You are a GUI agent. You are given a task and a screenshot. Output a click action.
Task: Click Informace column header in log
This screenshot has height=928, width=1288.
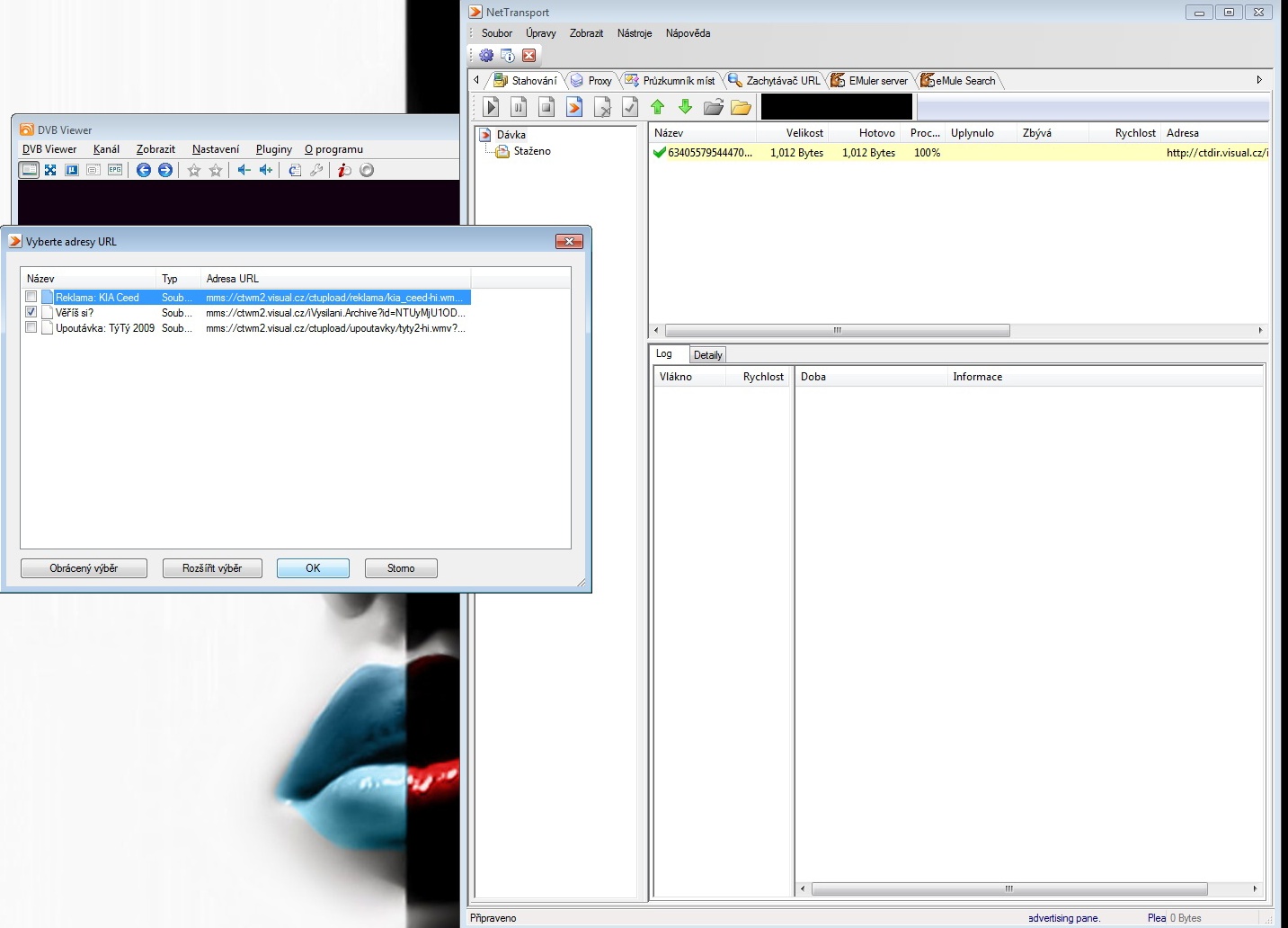pyautogui.click(x=1106, y=377)
